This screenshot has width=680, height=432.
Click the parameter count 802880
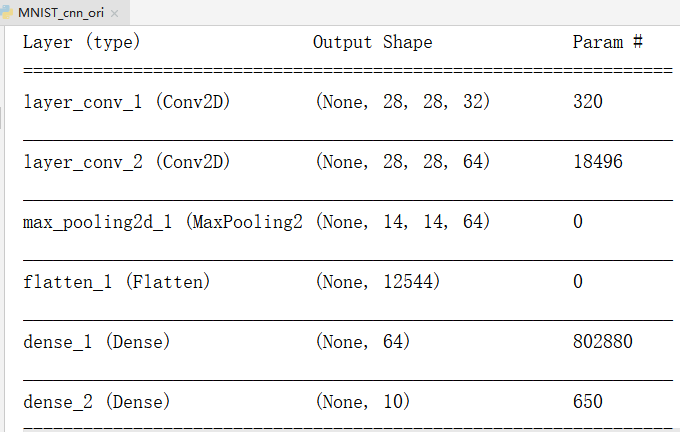[603, 341]
